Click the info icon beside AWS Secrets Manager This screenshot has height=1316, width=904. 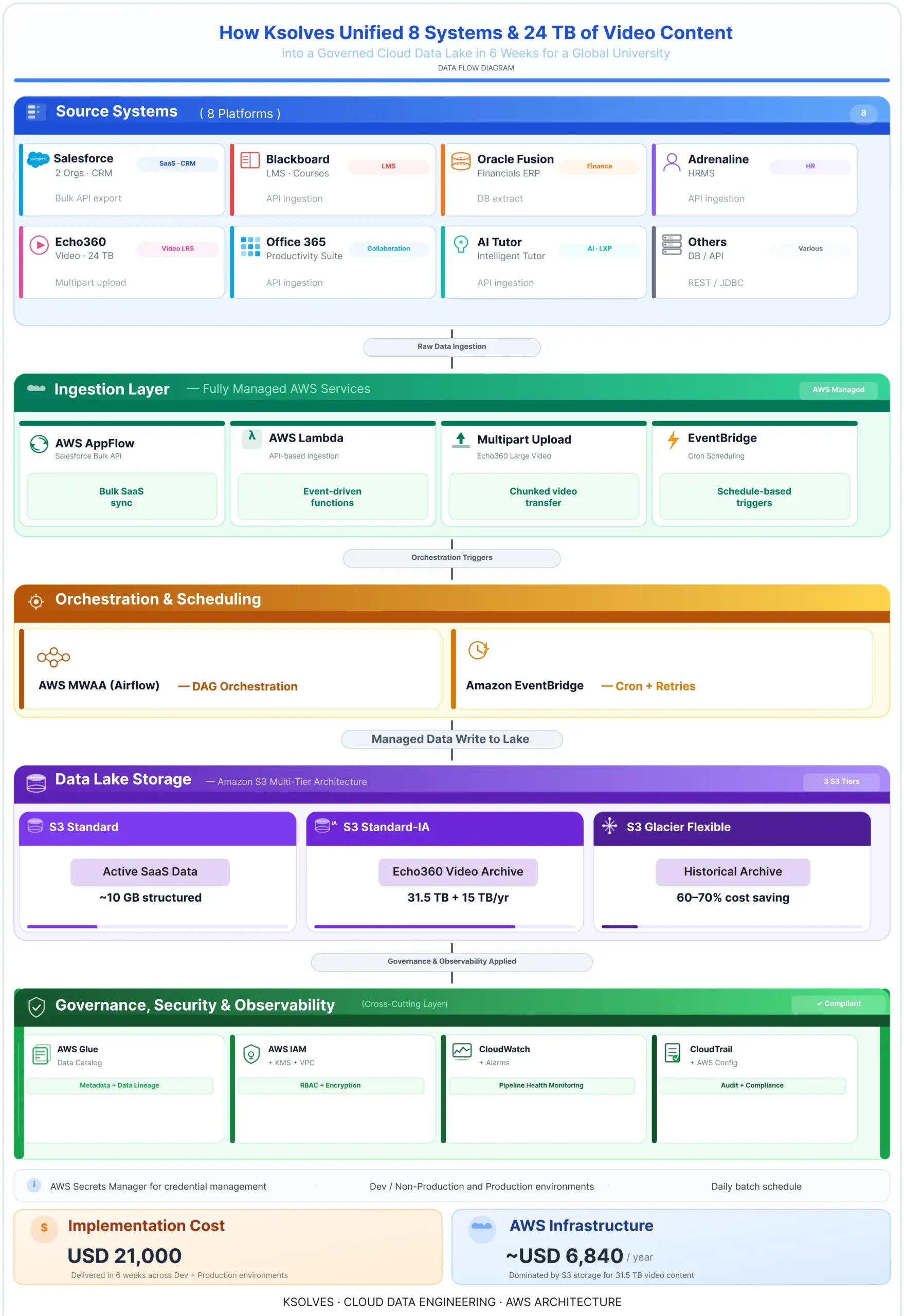pyautogui.click(x=34, y=1184)
